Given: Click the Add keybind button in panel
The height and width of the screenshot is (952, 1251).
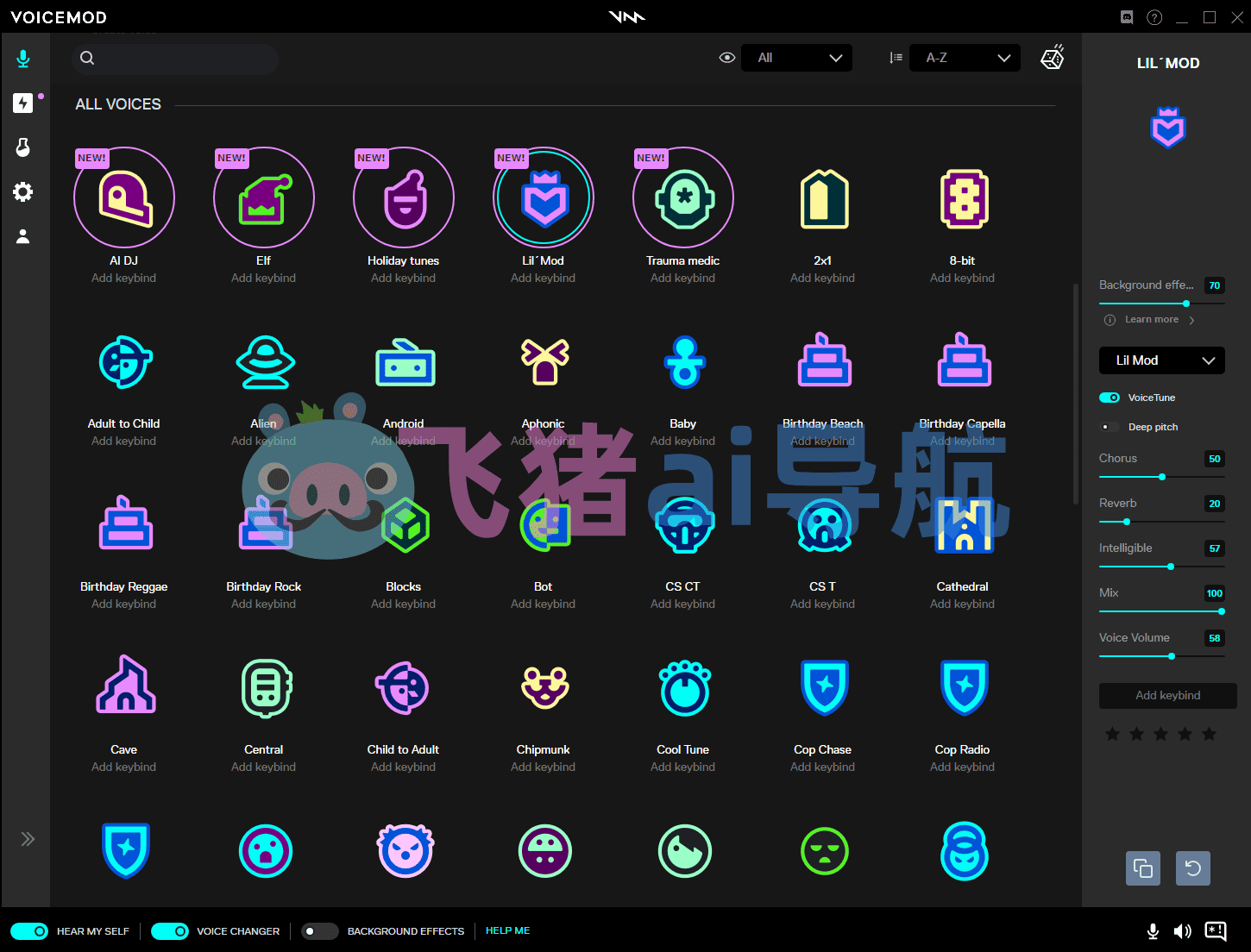Looking at the screenshot, I should point(1168,696).
